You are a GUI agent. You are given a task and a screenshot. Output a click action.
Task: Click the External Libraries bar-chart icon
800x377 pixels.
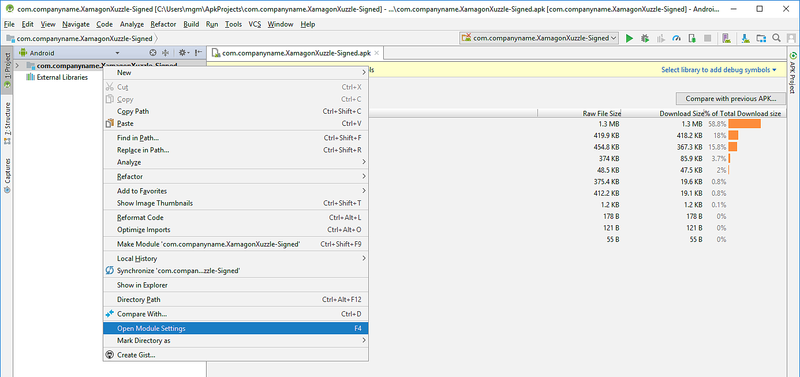click(x=30, y=77)
